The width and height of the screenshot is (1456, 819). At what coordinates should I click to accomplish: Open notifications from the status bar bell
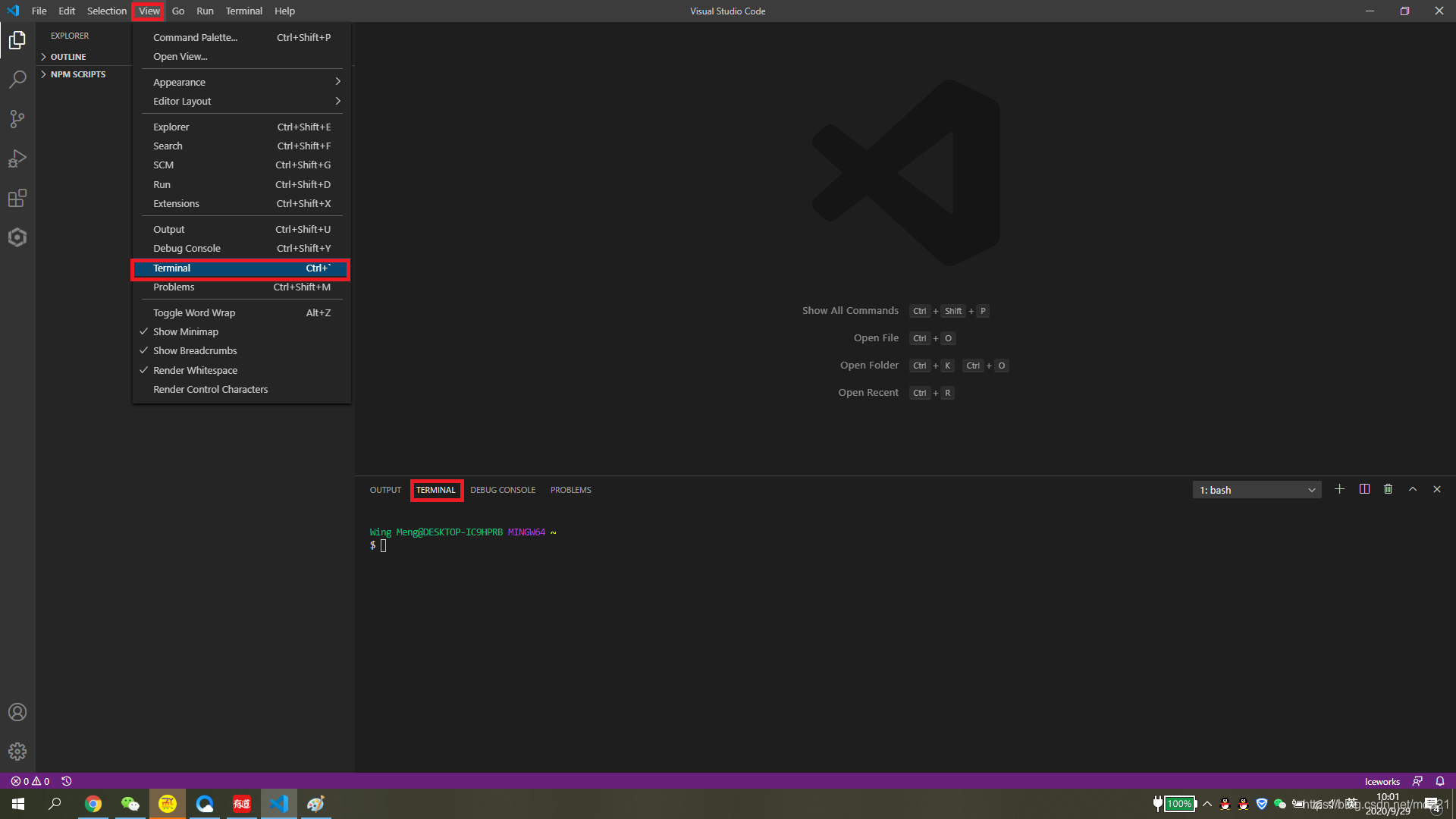[x=1439, y=780]
